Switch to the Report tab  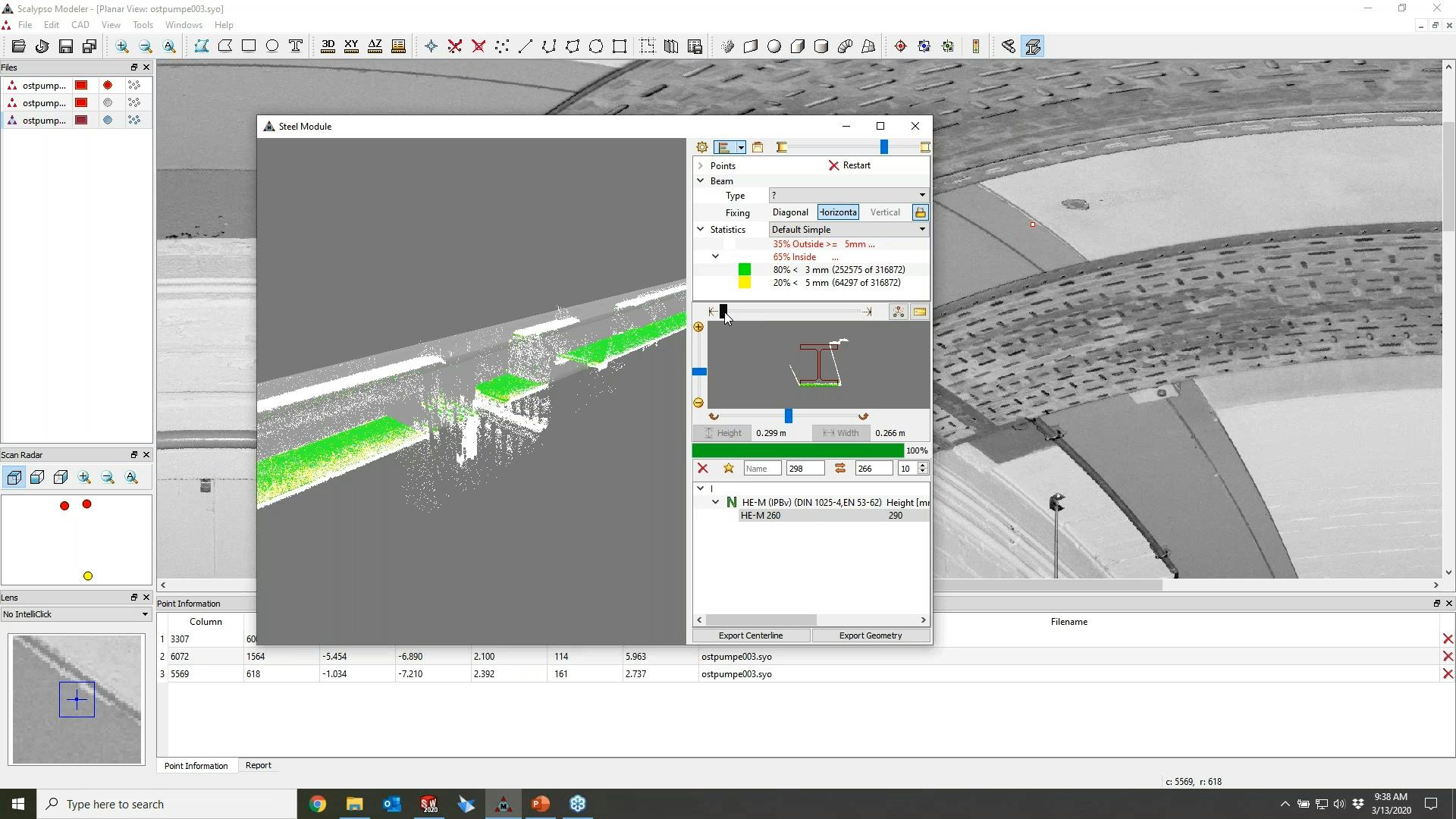click(258, 765)
